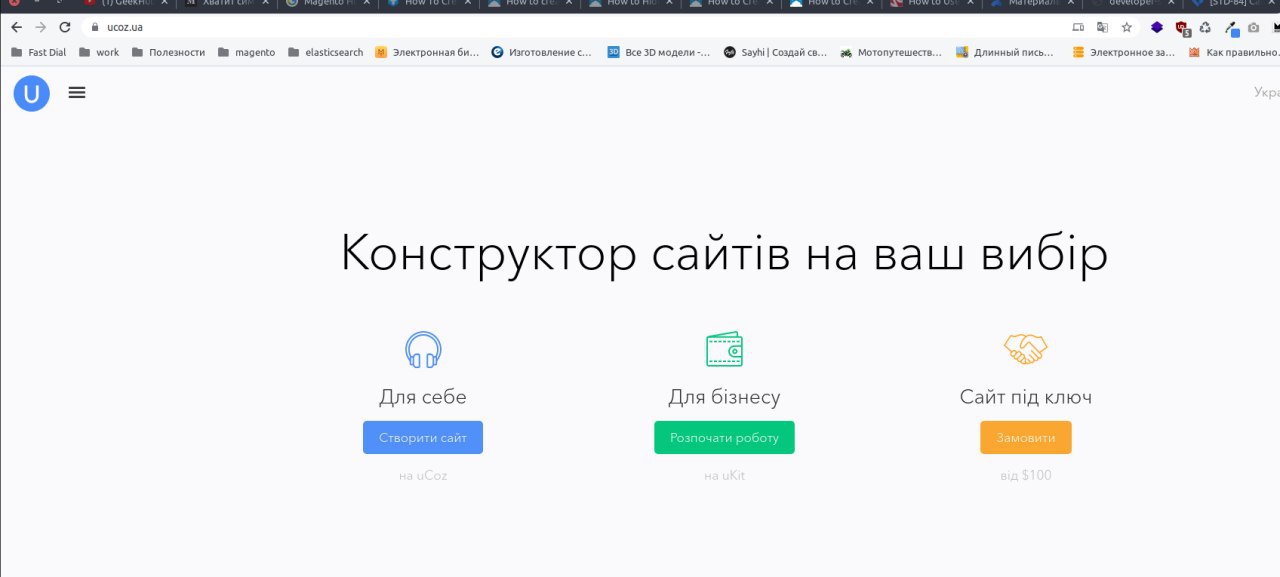
Task: Click the blue Створити сайт button
Action: pyautogui.click(x=423, y=438)
